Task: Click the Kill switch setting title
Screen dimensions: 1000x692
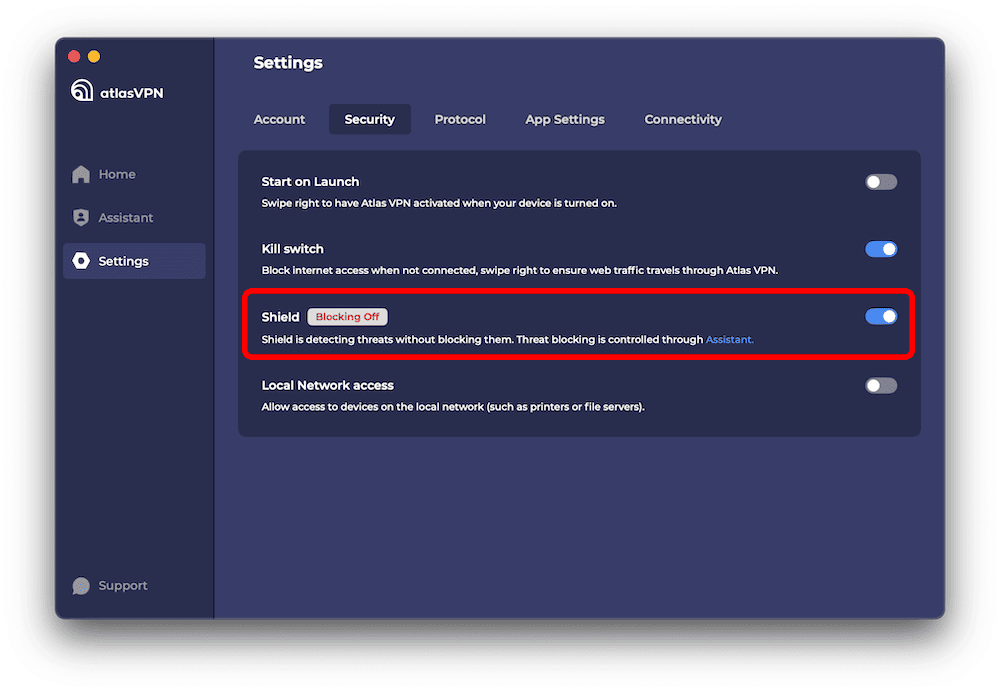Action: [292, 249]
